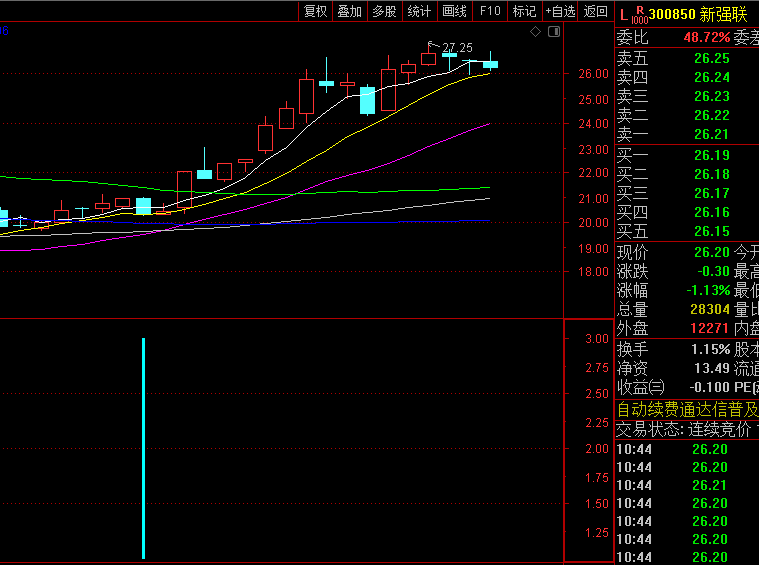This screenshot has width=759, height=565.
Task: Click the 交易状态: 连续竞价 status line
Action: [x=684, y=429]
